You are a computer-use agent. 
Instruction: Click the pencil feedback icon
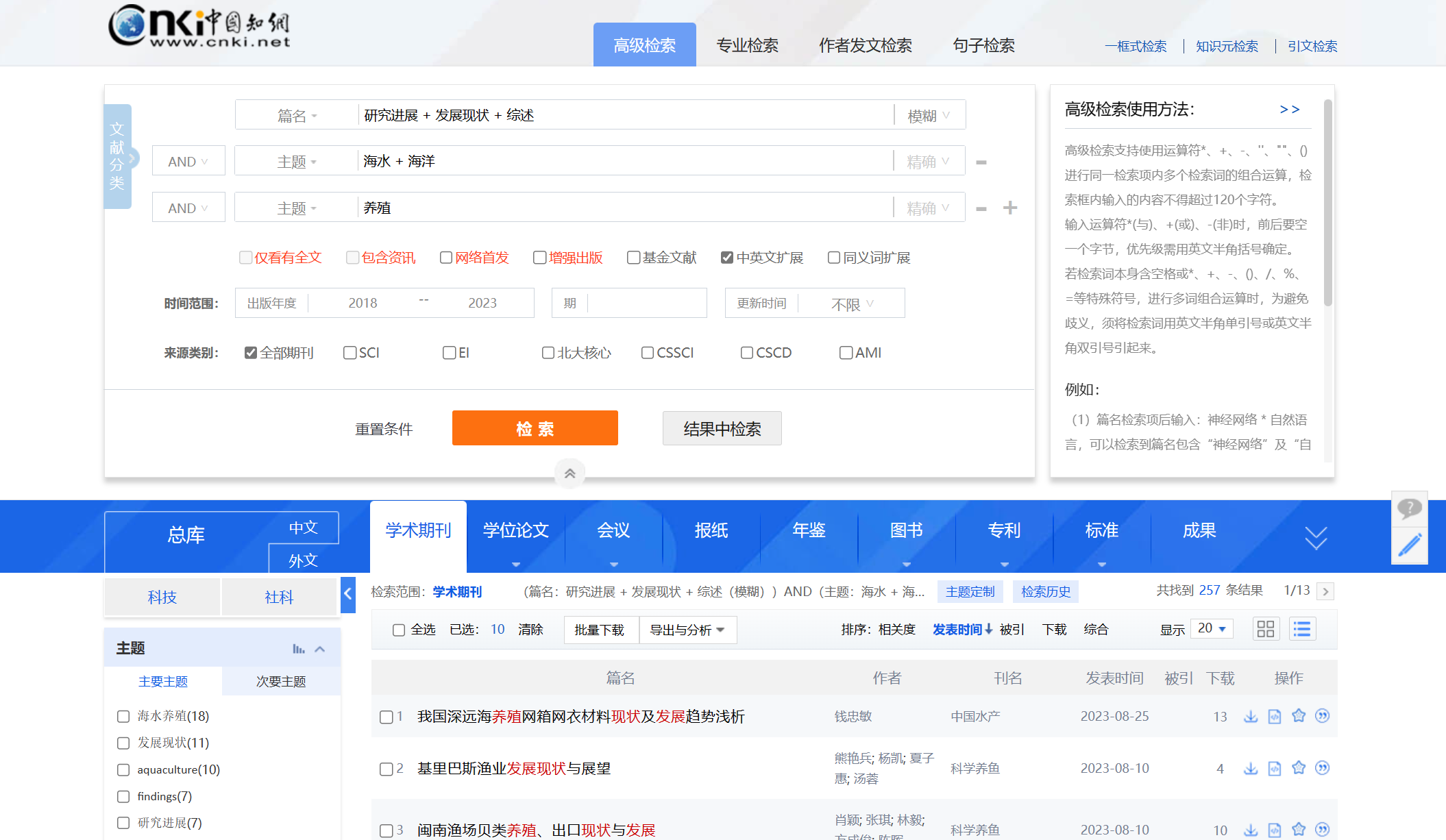coord(1410,545)
